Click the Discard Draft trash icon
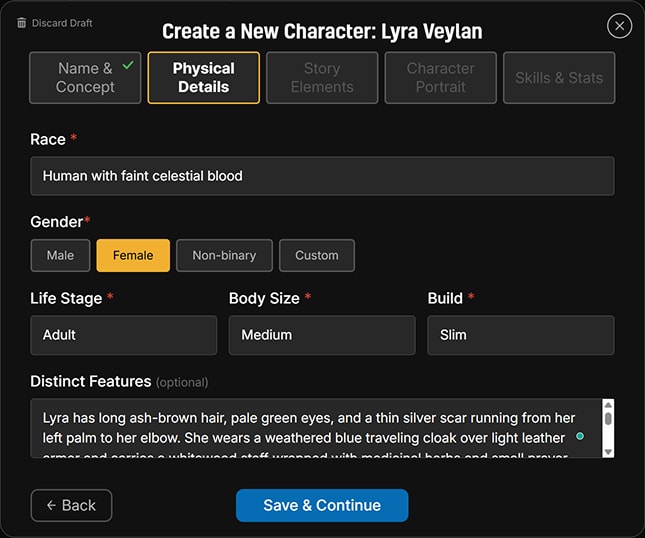This screenshot has height=538, width=645. pyautogui.click(x=21, y=23)
